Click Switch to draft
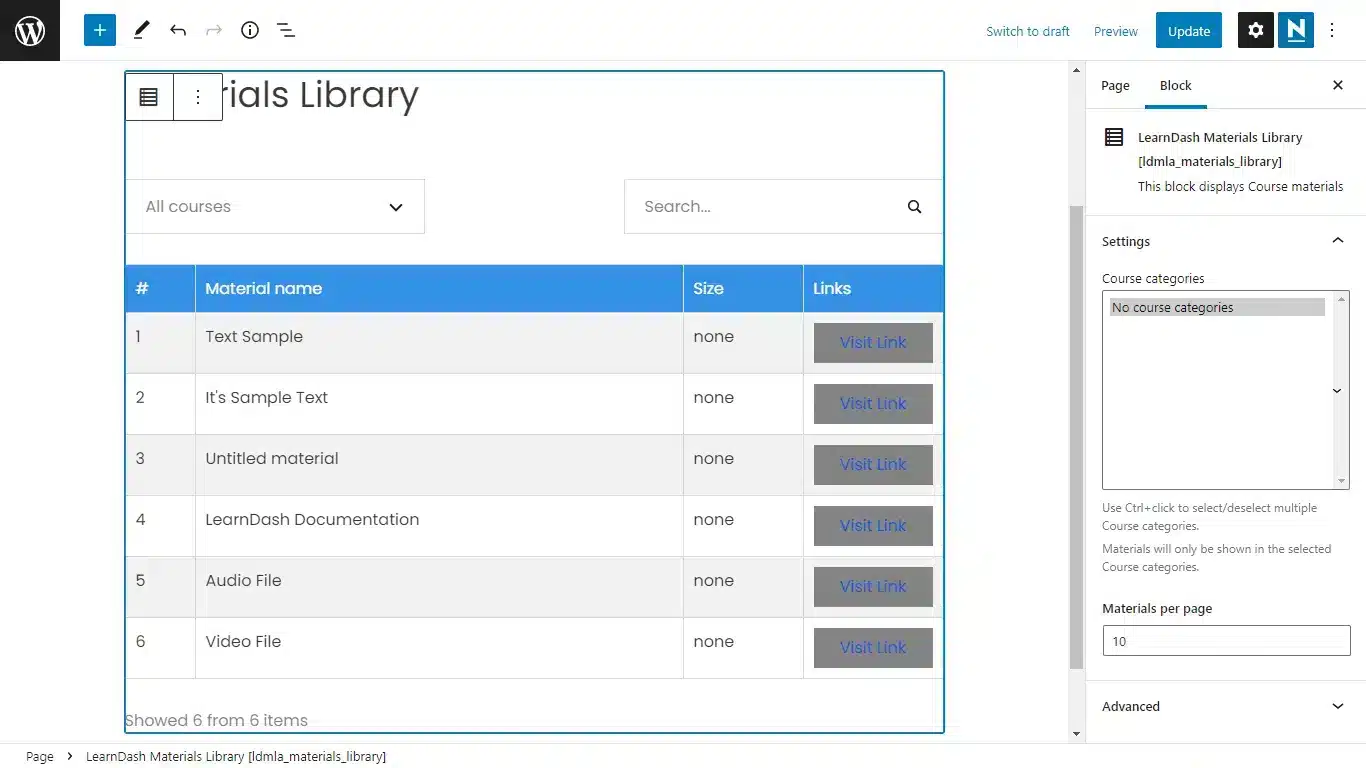 click(x=1028, y=31)
